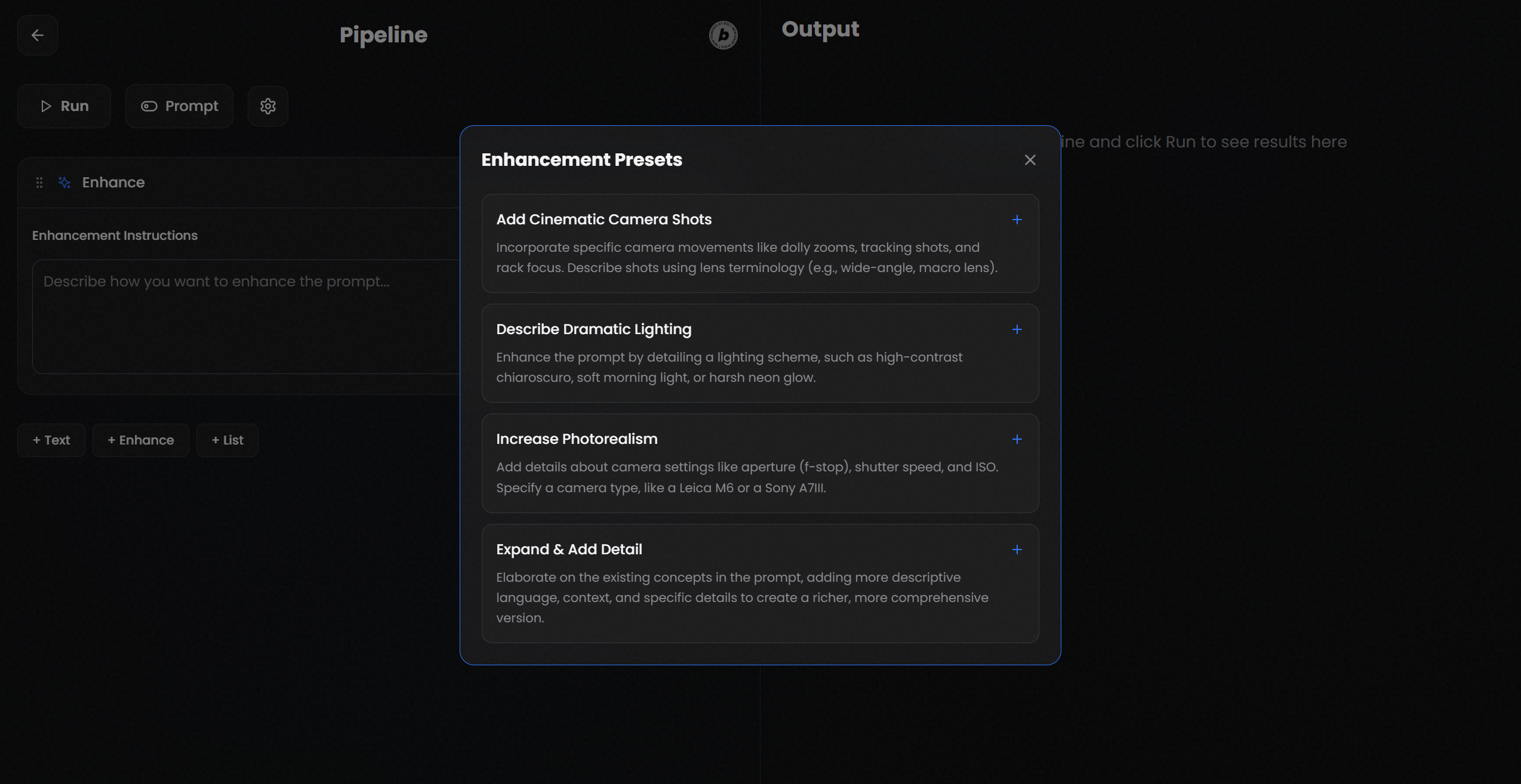
Task: Select the Increase Photorealism preset card
Action: [759, 463]
